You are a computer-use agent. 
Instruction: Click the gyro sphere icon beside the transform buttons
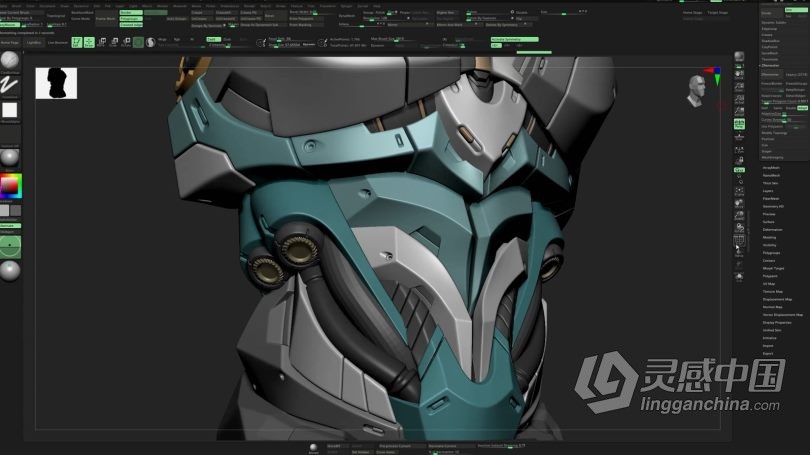coord(150,42)
